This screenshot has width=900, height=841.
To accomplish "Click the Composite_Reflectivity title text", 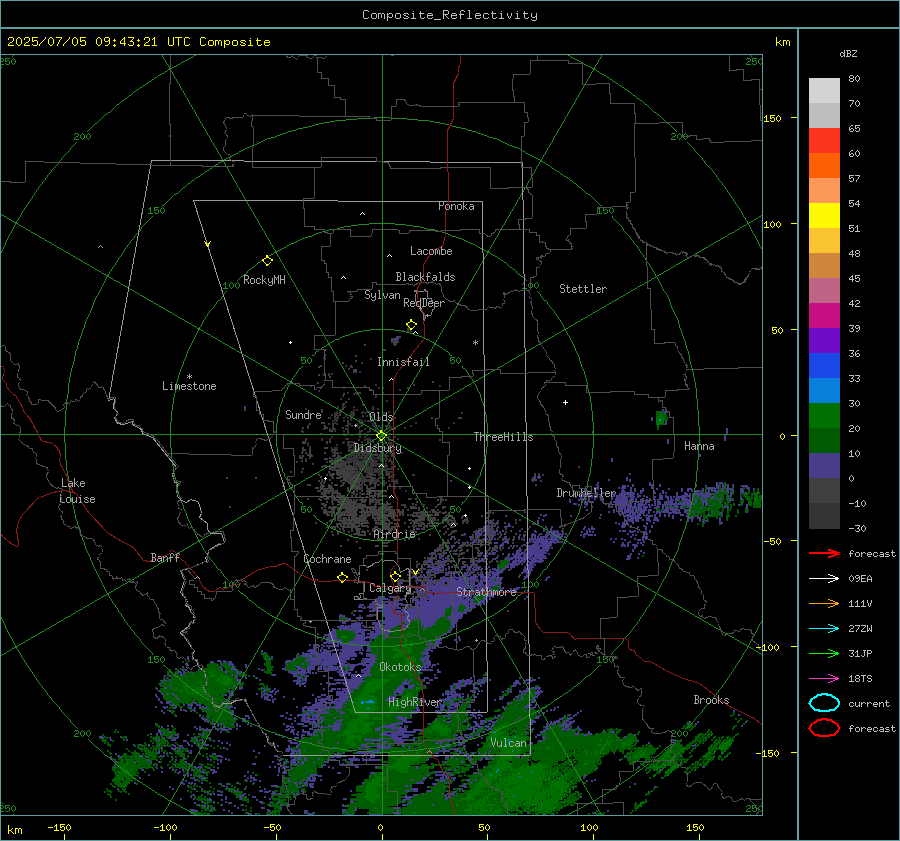I will (450, 15).
